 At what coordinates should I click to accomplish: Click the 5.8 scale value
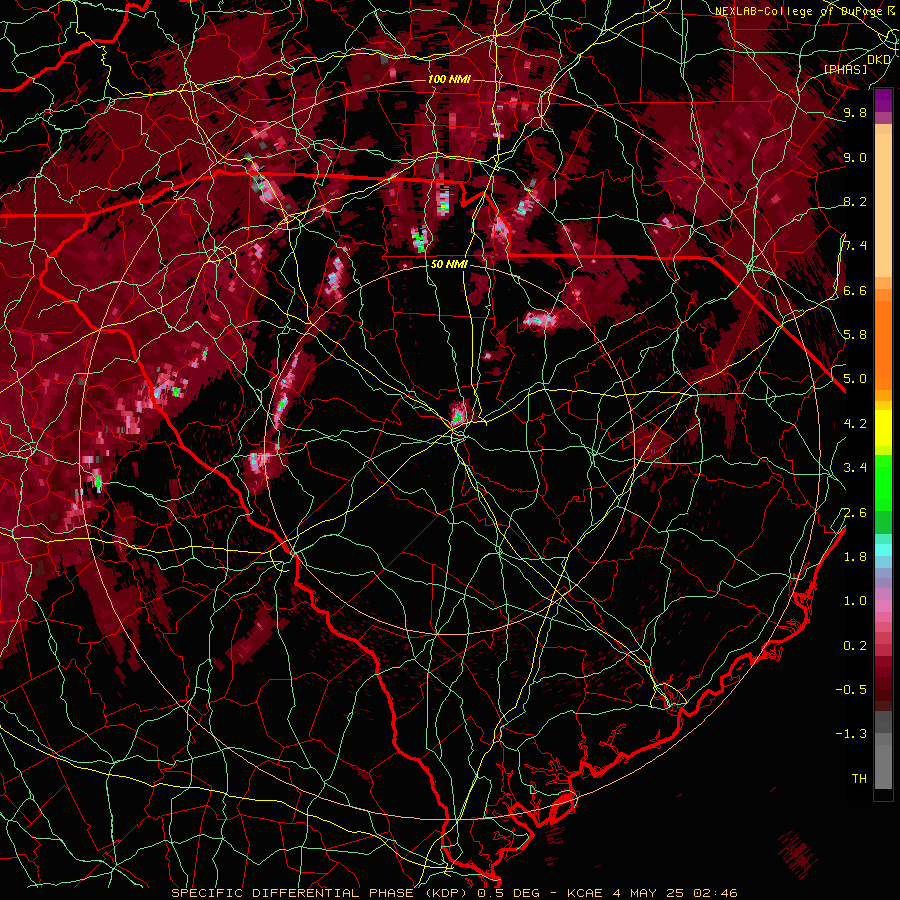(x=855, y=335)
